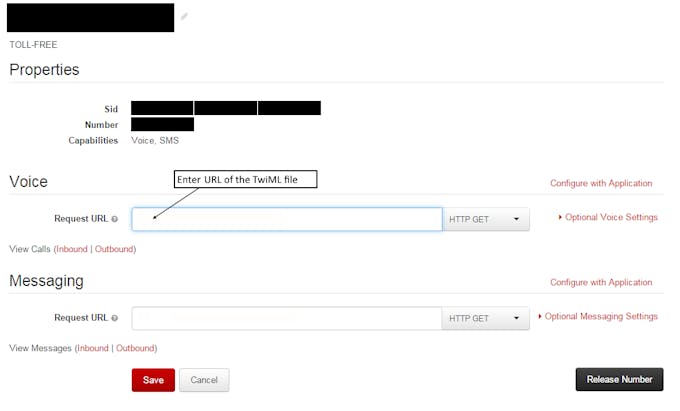
Task: View Outbound calls link
Action: pyautogui.click(x=114, y=249)
